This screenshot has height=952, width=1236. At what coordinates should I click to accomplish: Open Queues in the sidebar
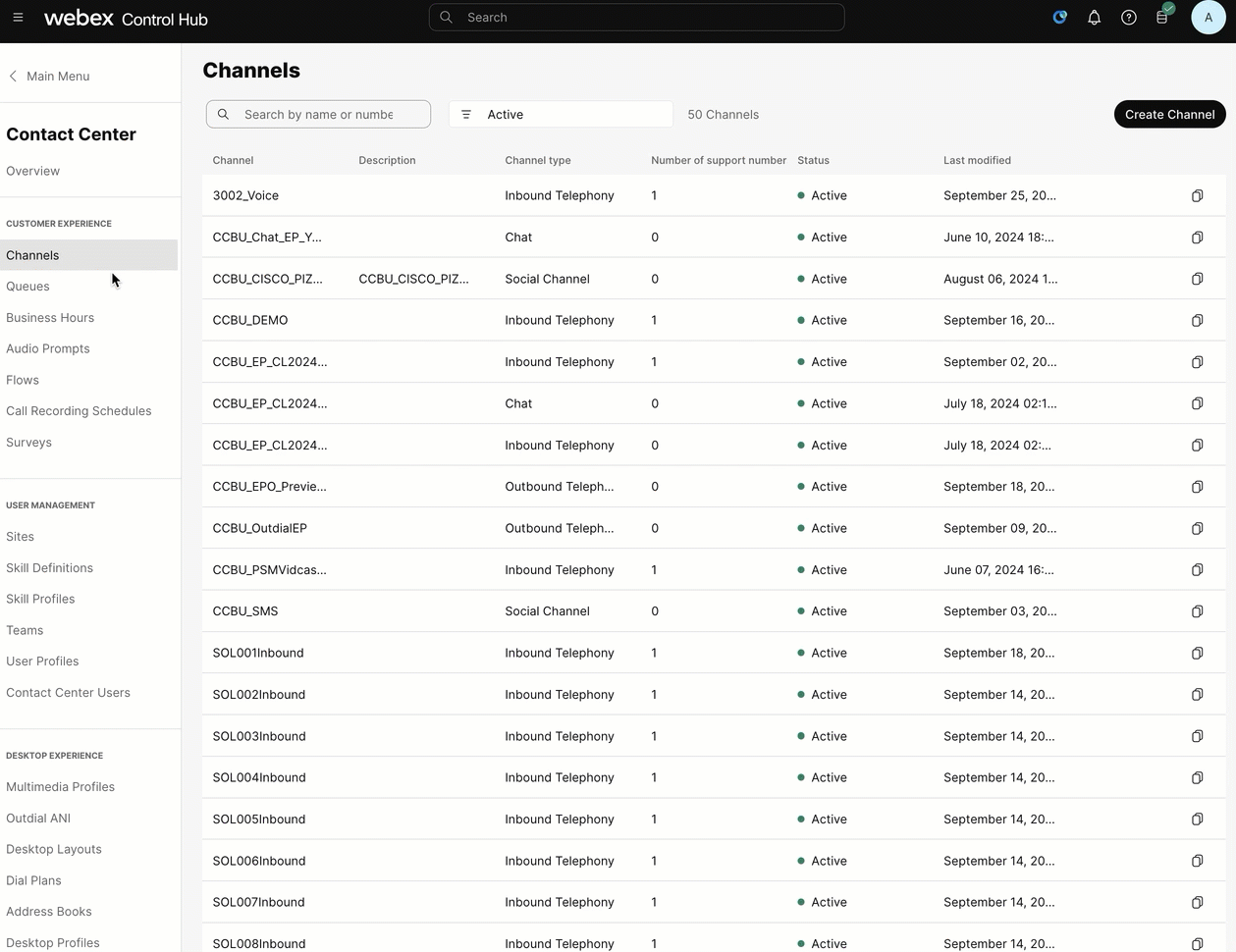click(x=27, y=287)
